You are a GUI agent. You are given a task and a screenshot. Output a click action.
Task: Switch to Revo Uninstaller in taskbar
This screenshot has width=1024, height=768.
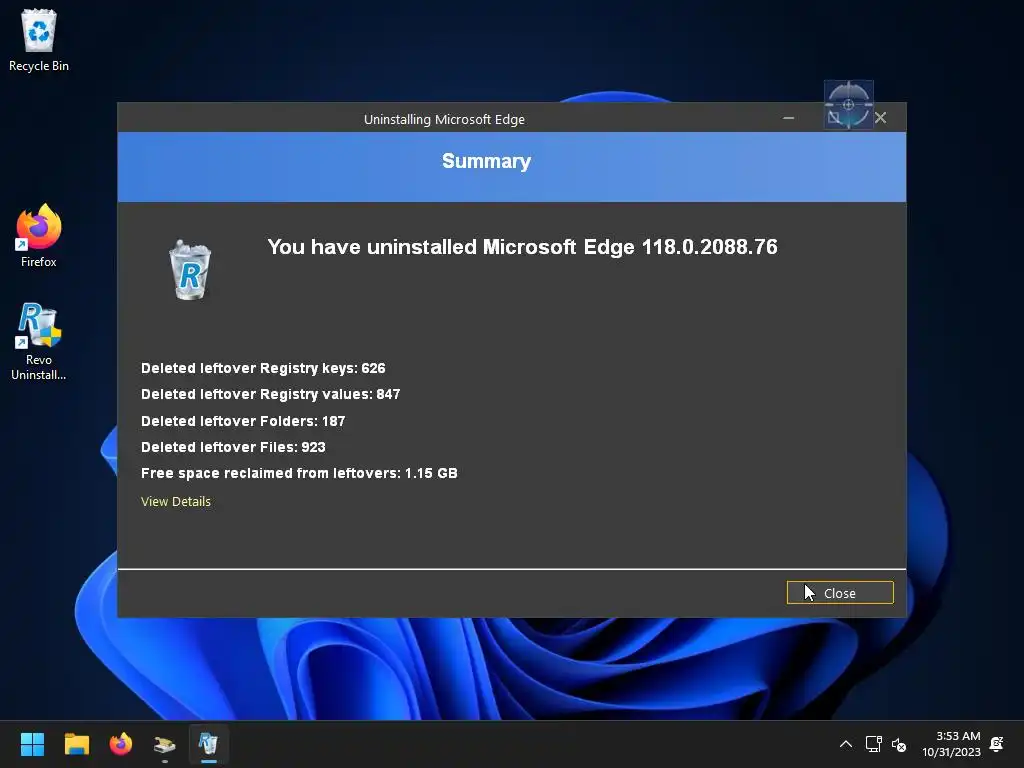[x=208, y=744]
